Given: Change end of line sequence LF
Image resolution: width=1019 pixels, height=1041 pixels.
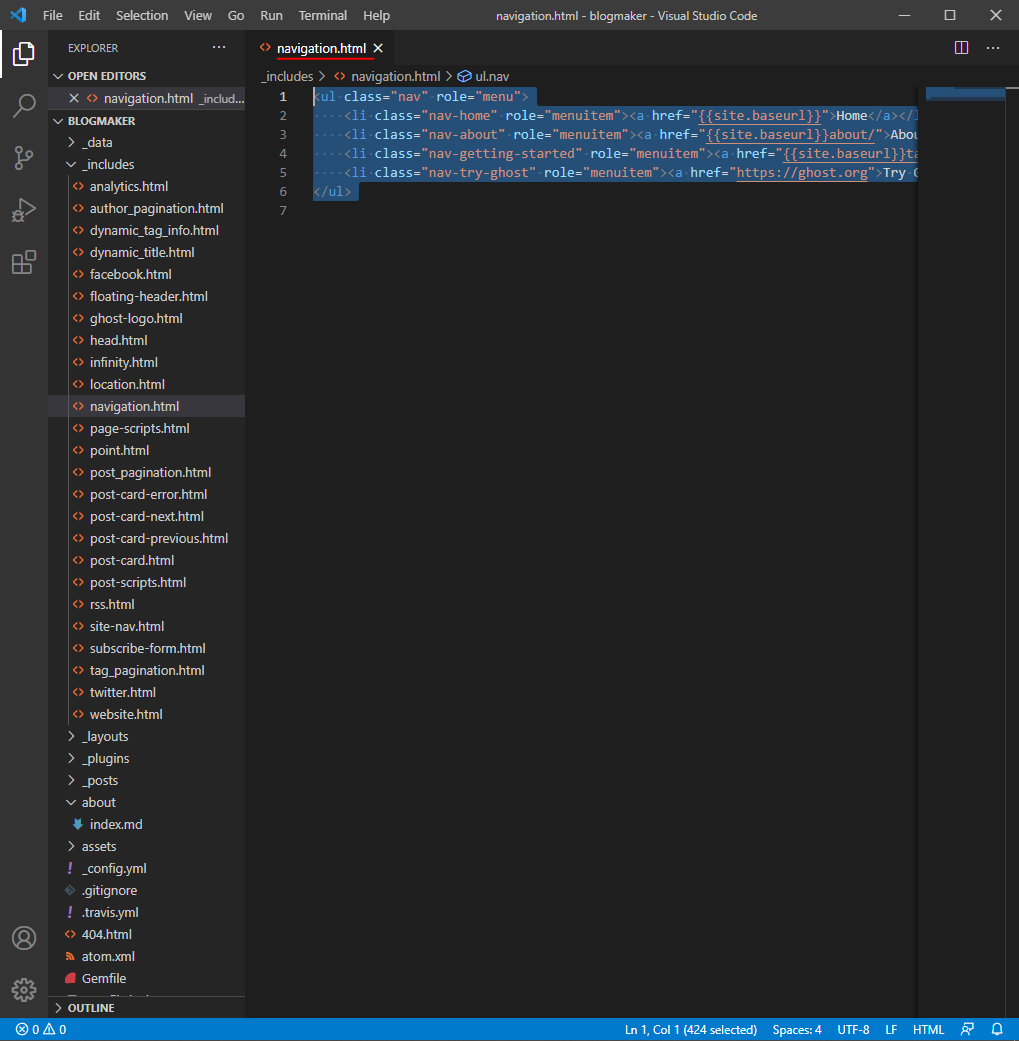Looking at the screenshot, I should pyautogui.click(x=891, y=1030).
